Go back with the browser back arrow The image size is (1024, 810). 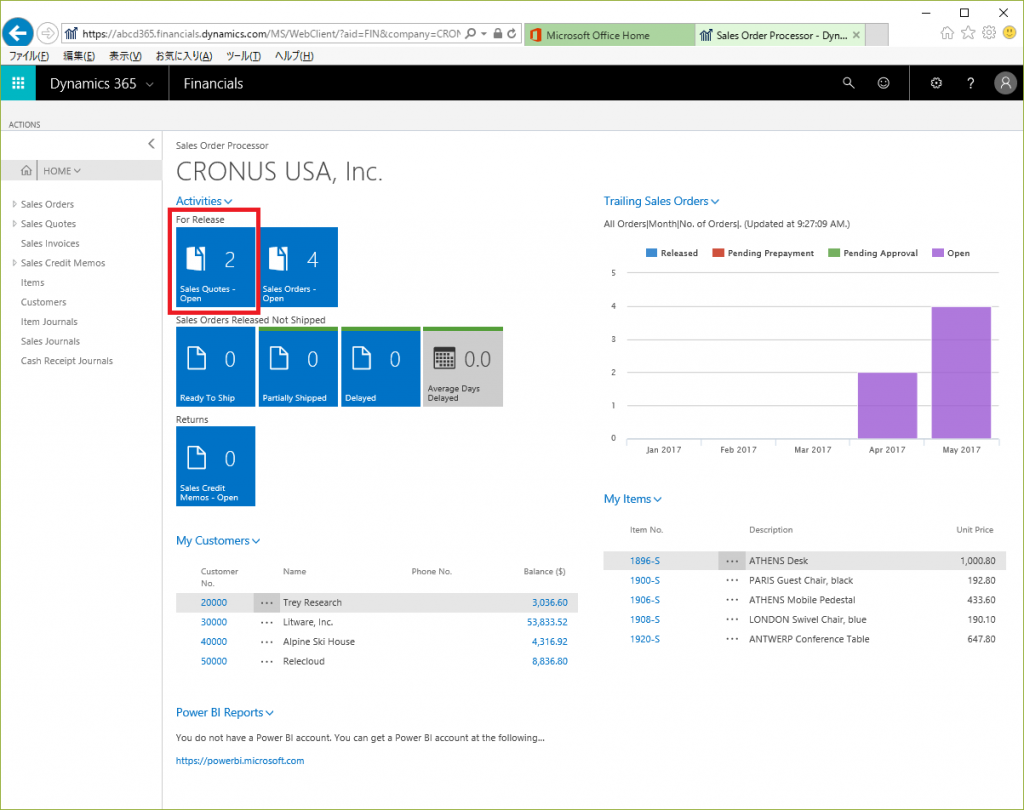point(18,33)
